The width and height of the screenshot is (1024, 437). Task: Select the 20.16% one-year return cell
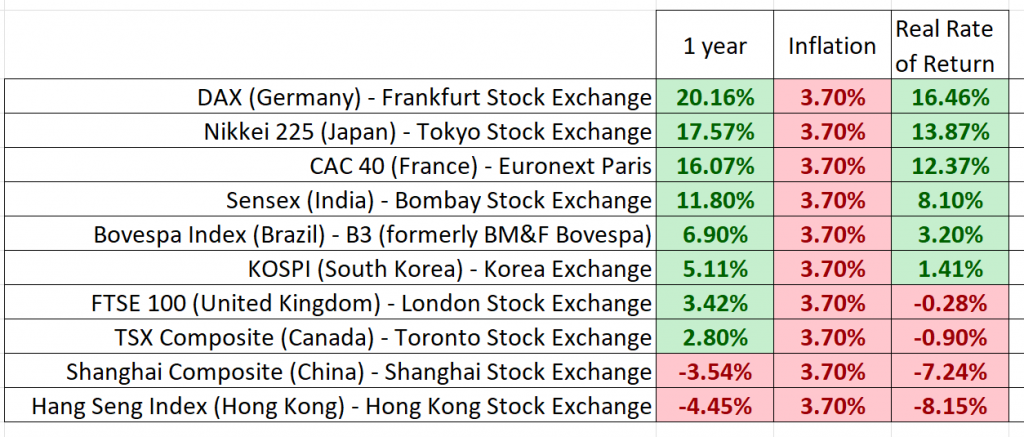pyautogui.click(x=714, y=97)
